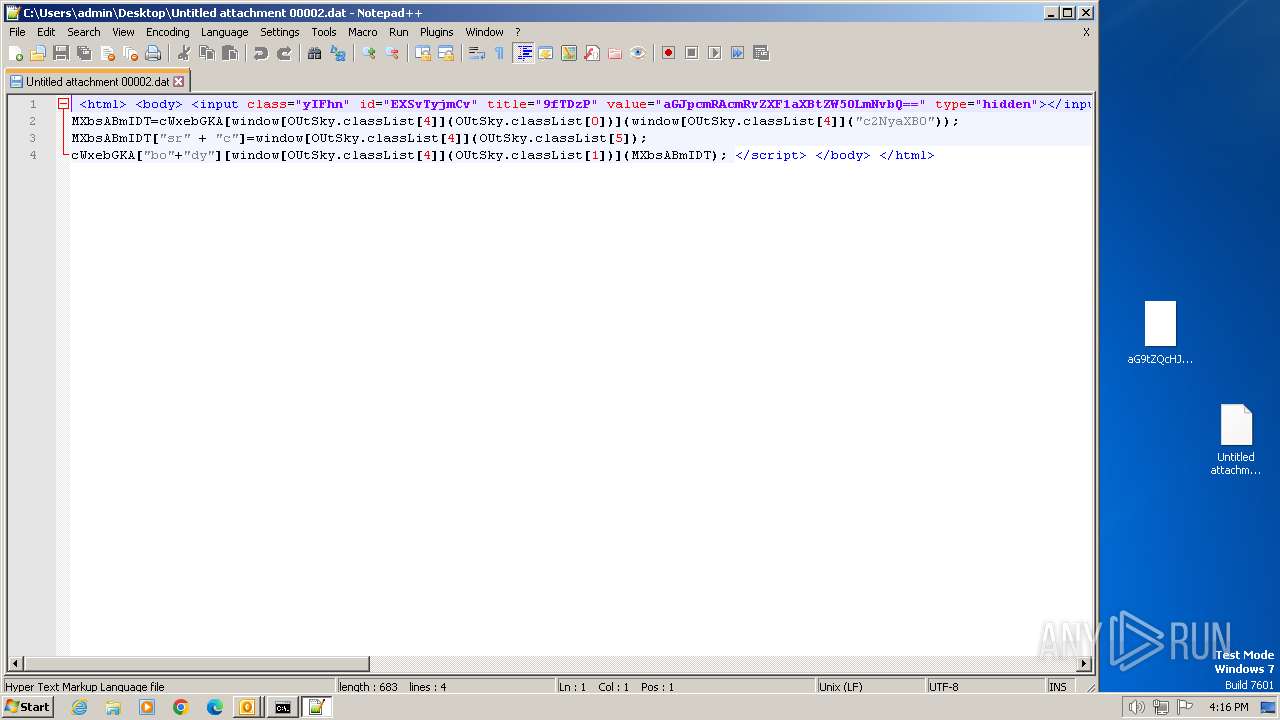Viewport: 1280px width, 720px height.
Task: Zoom in using the toolbar Zoom In icon
Action: [368, 53]
